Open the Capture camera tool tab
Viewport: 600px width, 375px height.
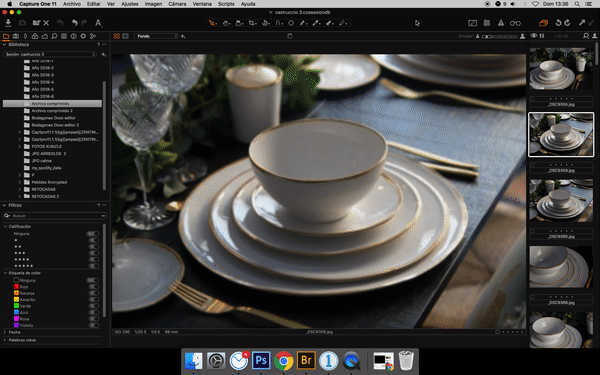point(16,36)
